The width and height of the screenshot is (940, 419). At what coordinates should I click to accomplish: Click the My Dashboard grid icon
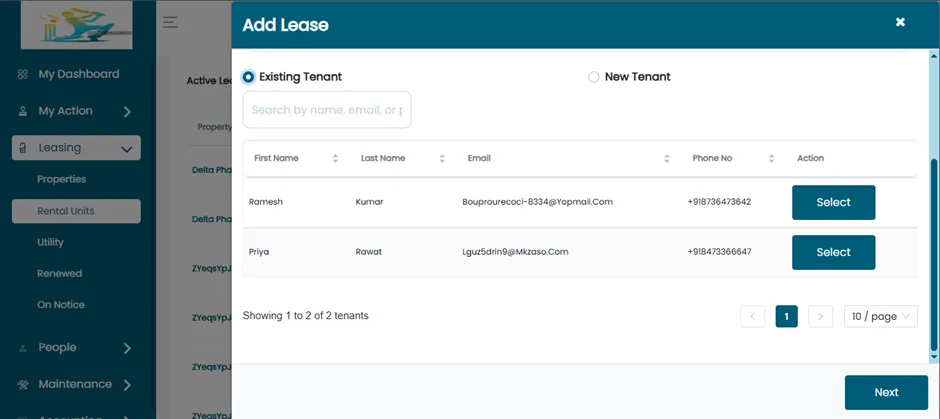point(23,74)
